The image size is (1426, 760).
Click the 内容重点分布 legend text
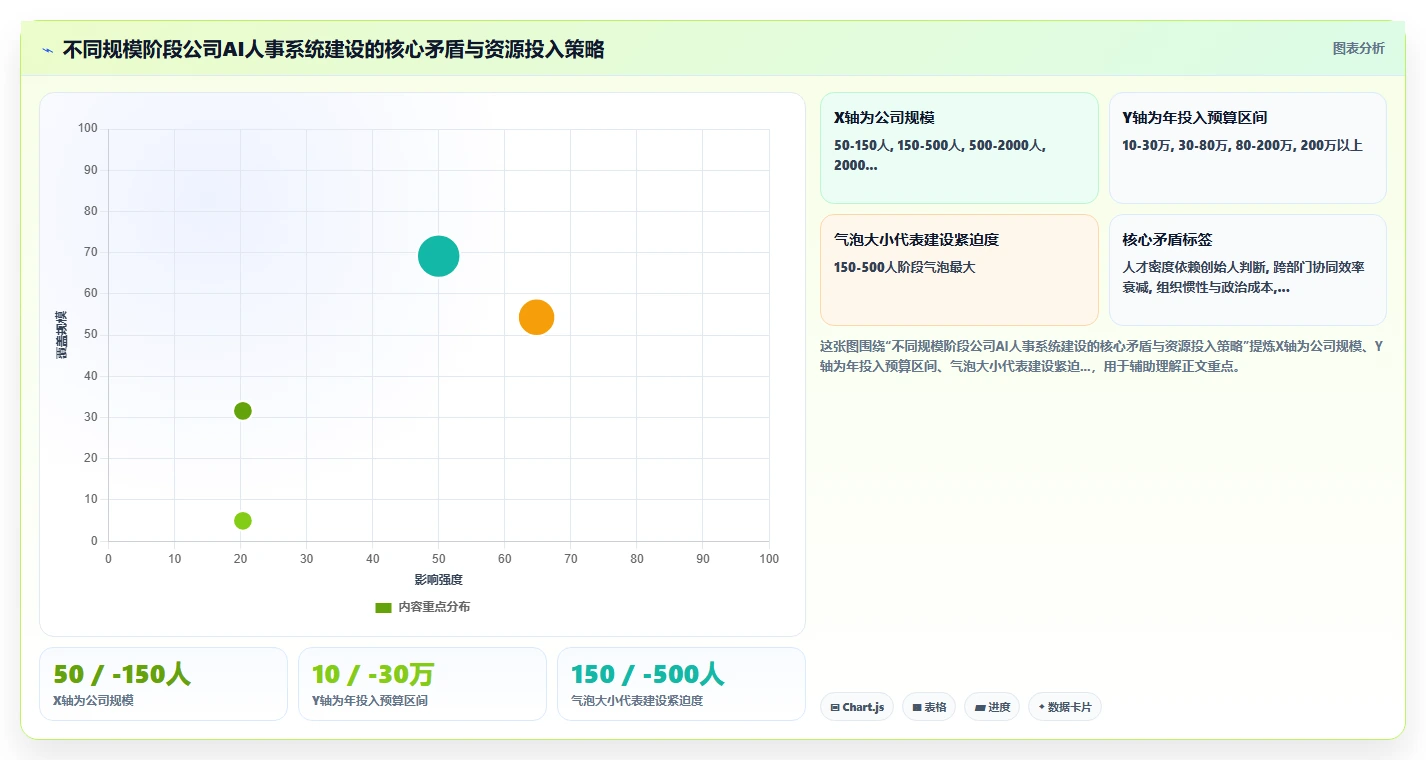pyautogui.click(x=434, y=607)
